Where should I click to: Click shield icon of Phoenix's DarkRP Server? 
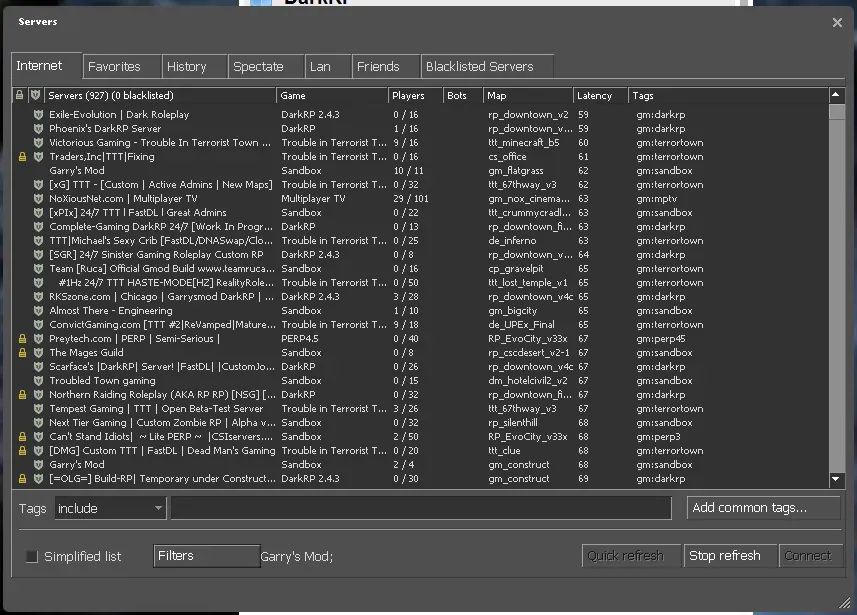coord(38,129)
